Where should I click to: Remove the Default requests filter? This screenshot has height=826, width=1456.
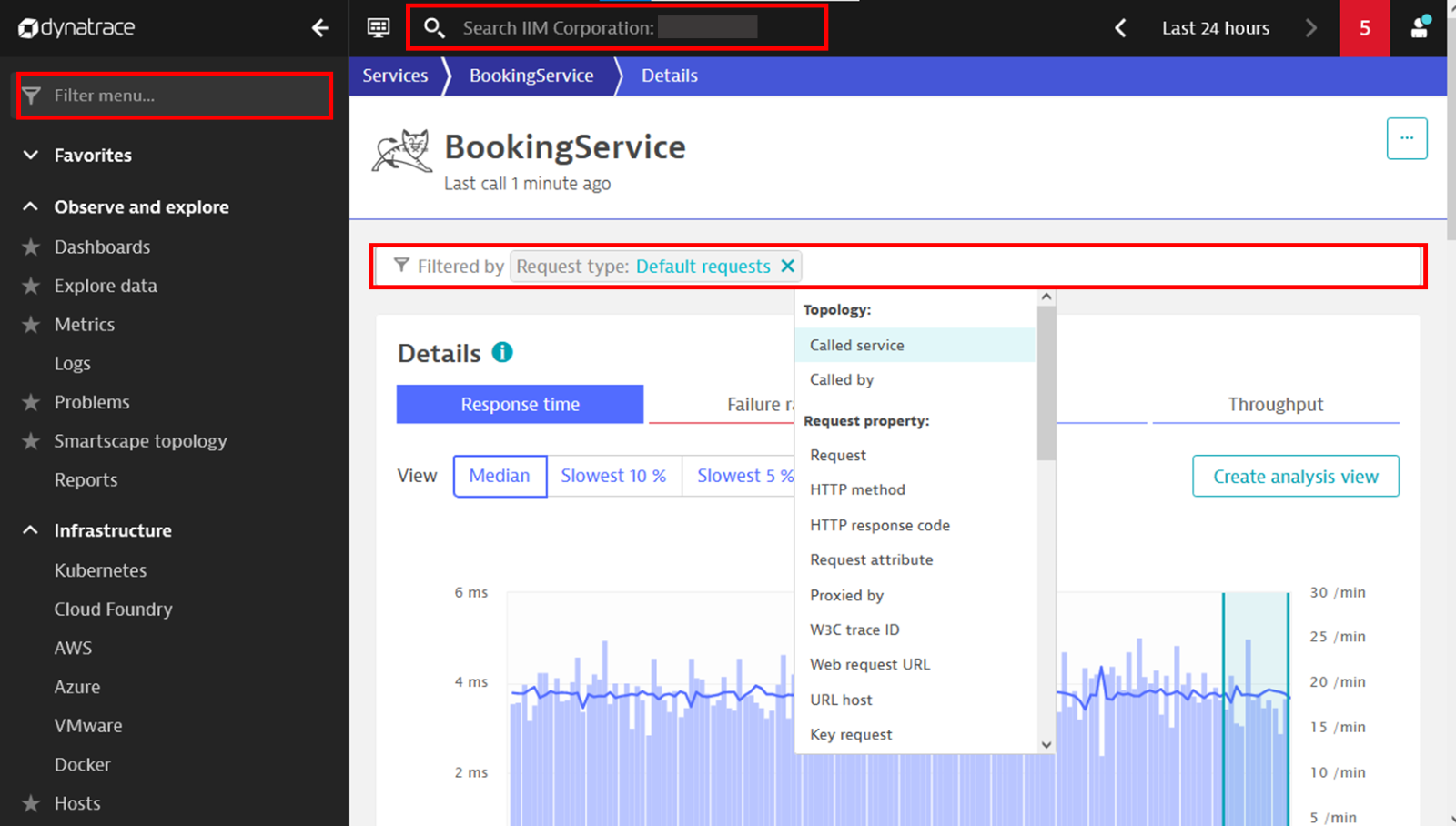point(788,266)
